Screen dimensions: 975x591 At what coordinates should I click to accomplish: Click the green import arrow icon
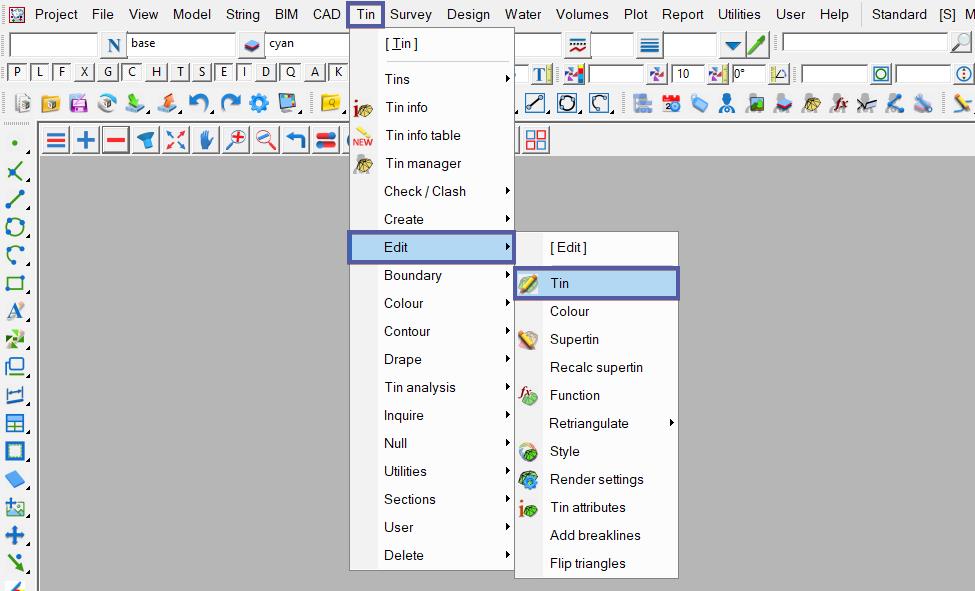(135, 103)
